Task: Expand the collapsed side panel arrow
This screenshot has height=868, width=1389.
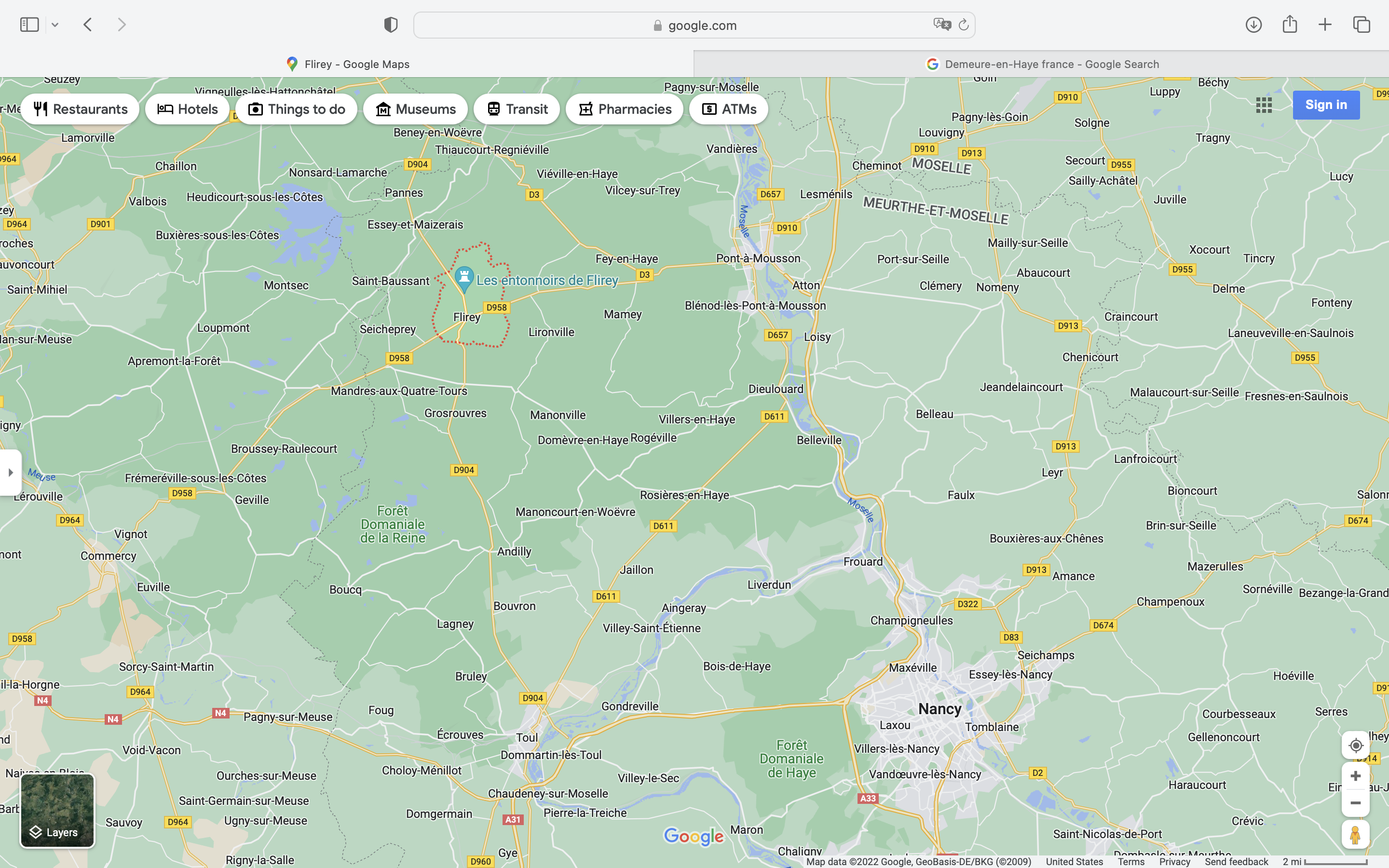Action: coord(10,473)
